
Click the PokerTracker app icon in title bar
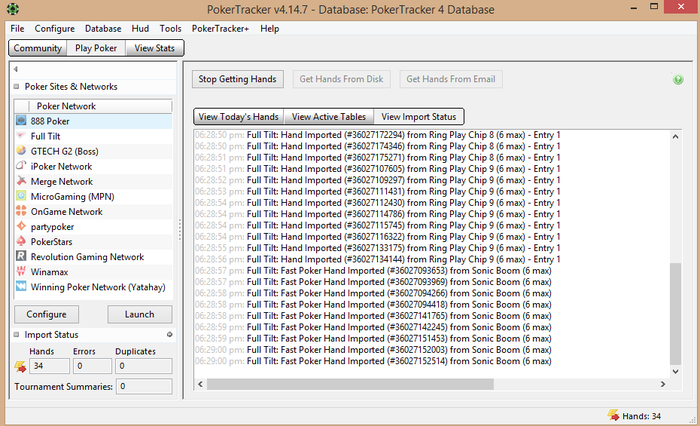tap(13, 9)
